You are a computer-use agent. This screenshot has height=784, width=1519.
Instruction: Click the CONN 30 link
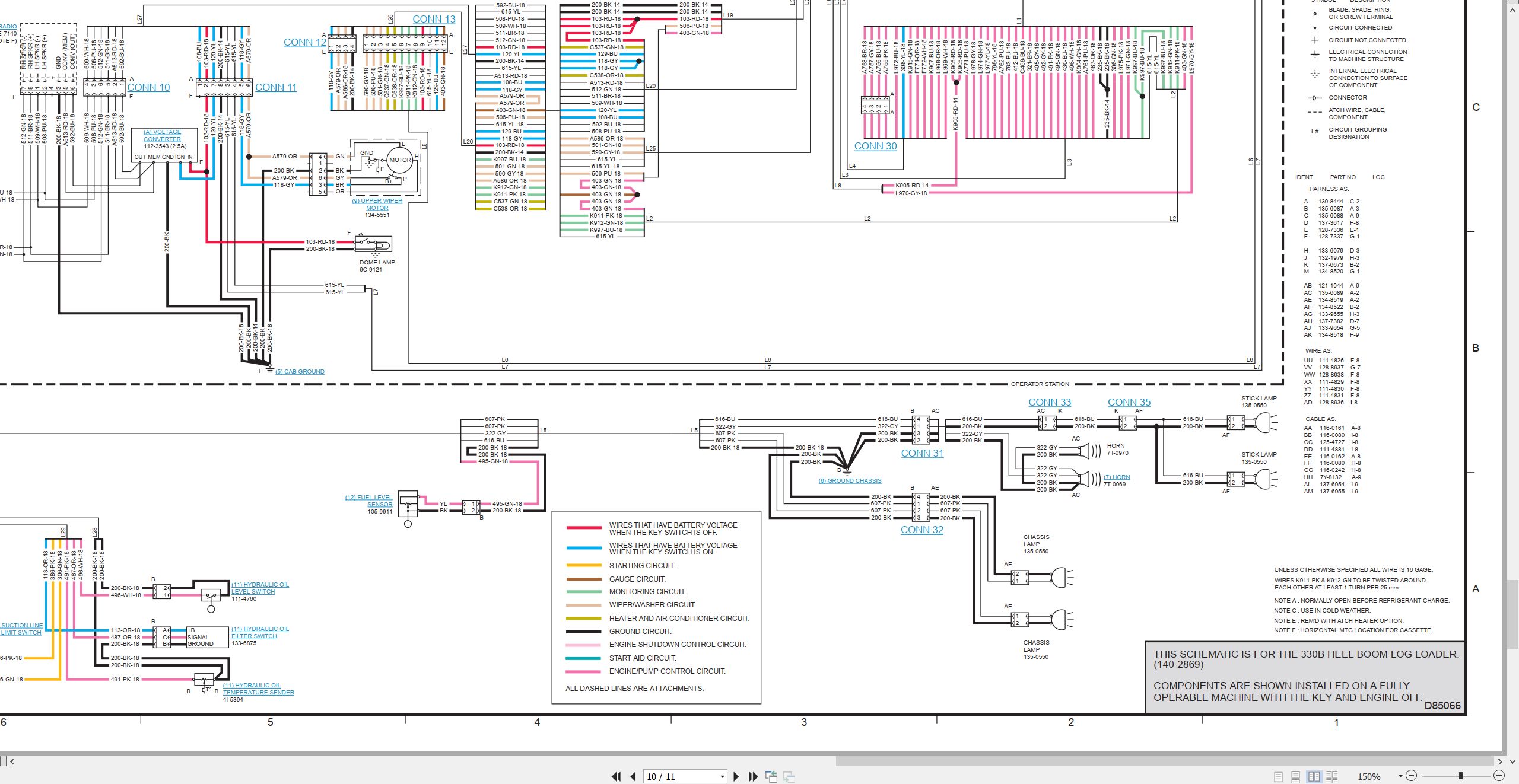coord(875,146)
